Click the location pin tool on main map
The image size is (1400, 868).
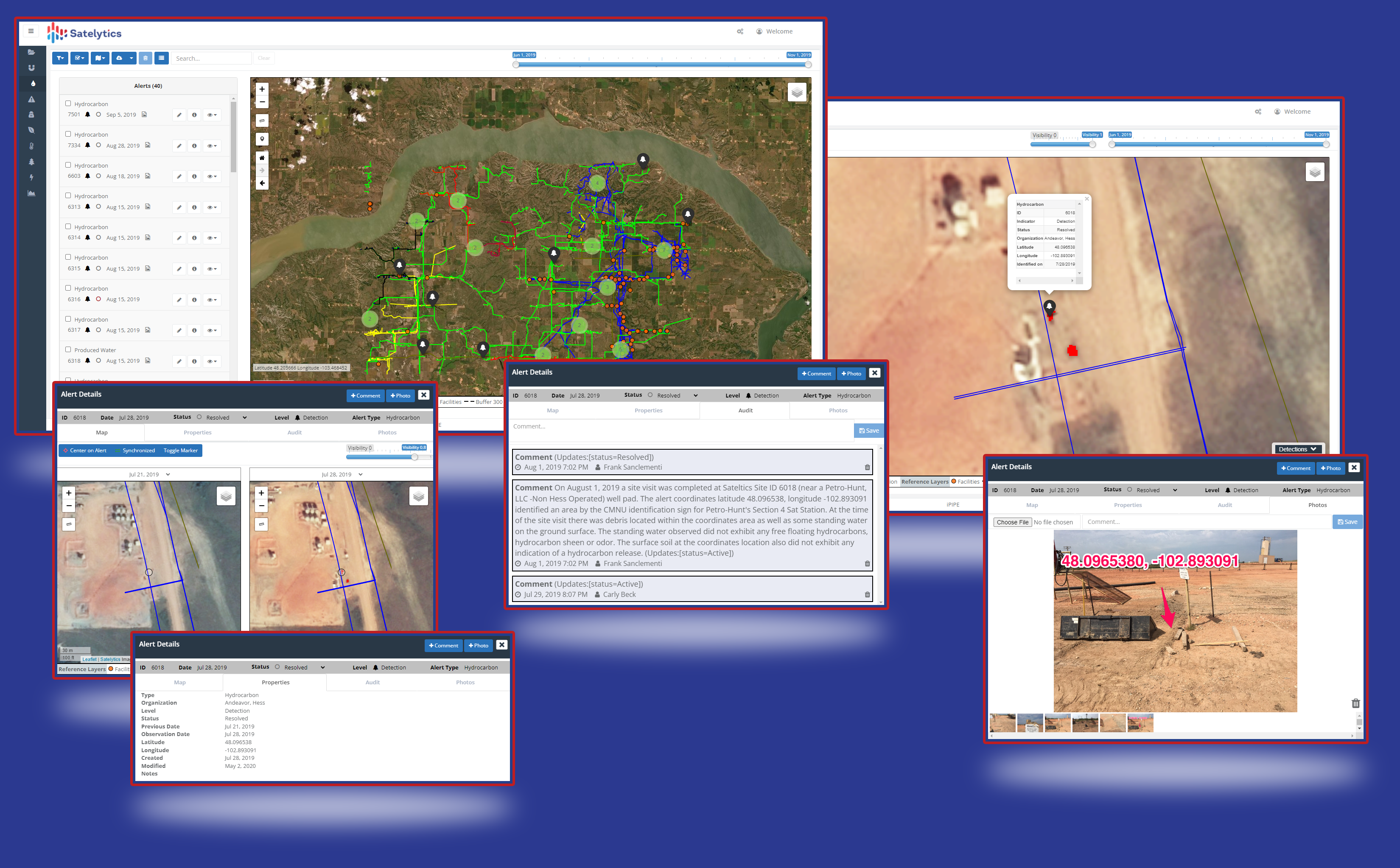point(262,139)
